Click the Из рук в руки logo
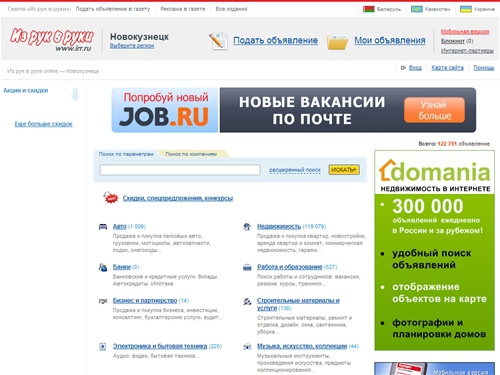The image size is (500, 375). pos(51,40)
